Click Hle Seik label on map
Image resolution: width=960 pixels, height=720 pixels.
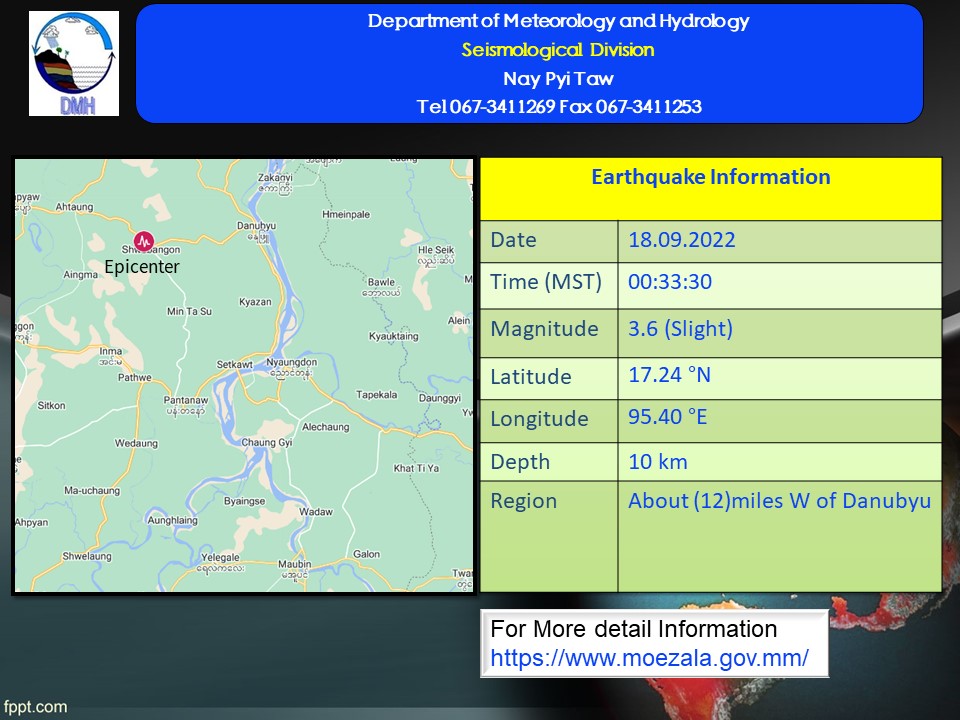point(436,250)
